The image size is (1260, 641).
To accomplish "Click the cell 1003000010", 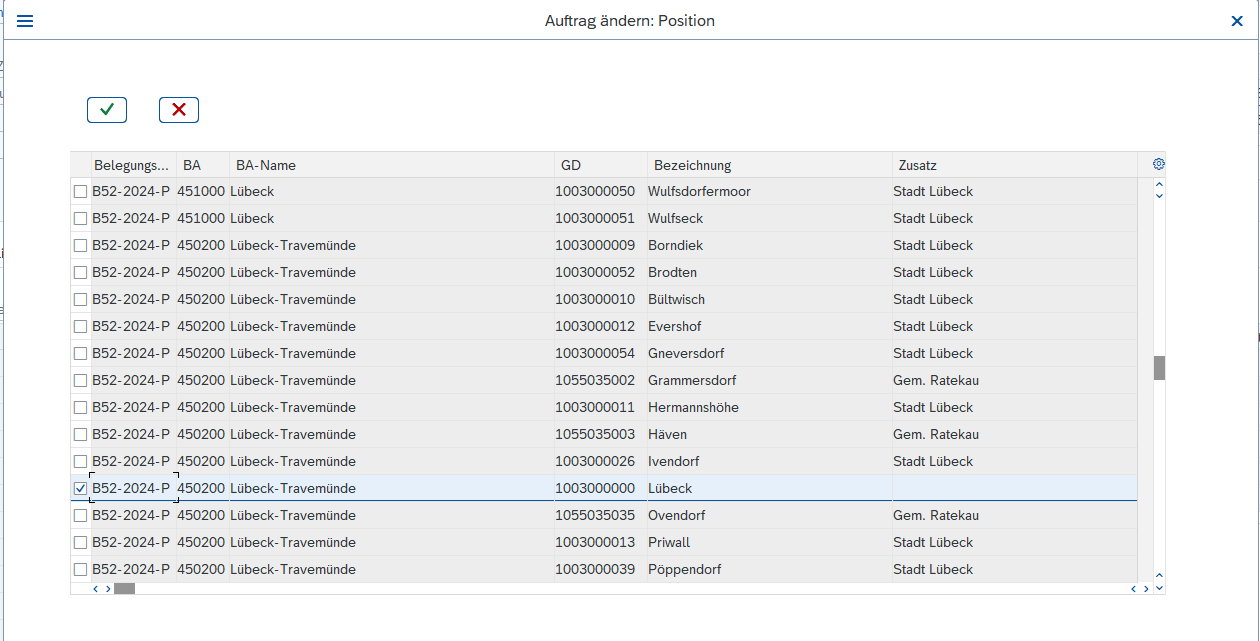I will coord(601,300).
